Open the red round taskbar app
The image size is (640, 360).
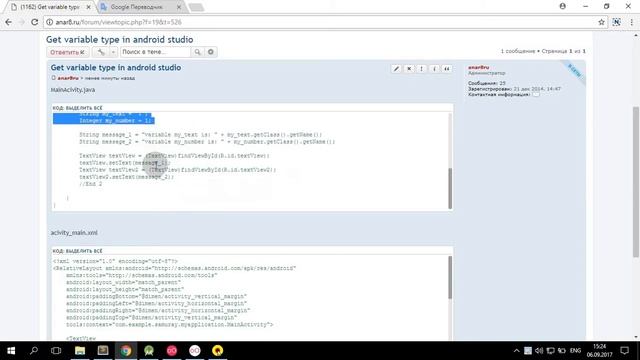(172, 351)
